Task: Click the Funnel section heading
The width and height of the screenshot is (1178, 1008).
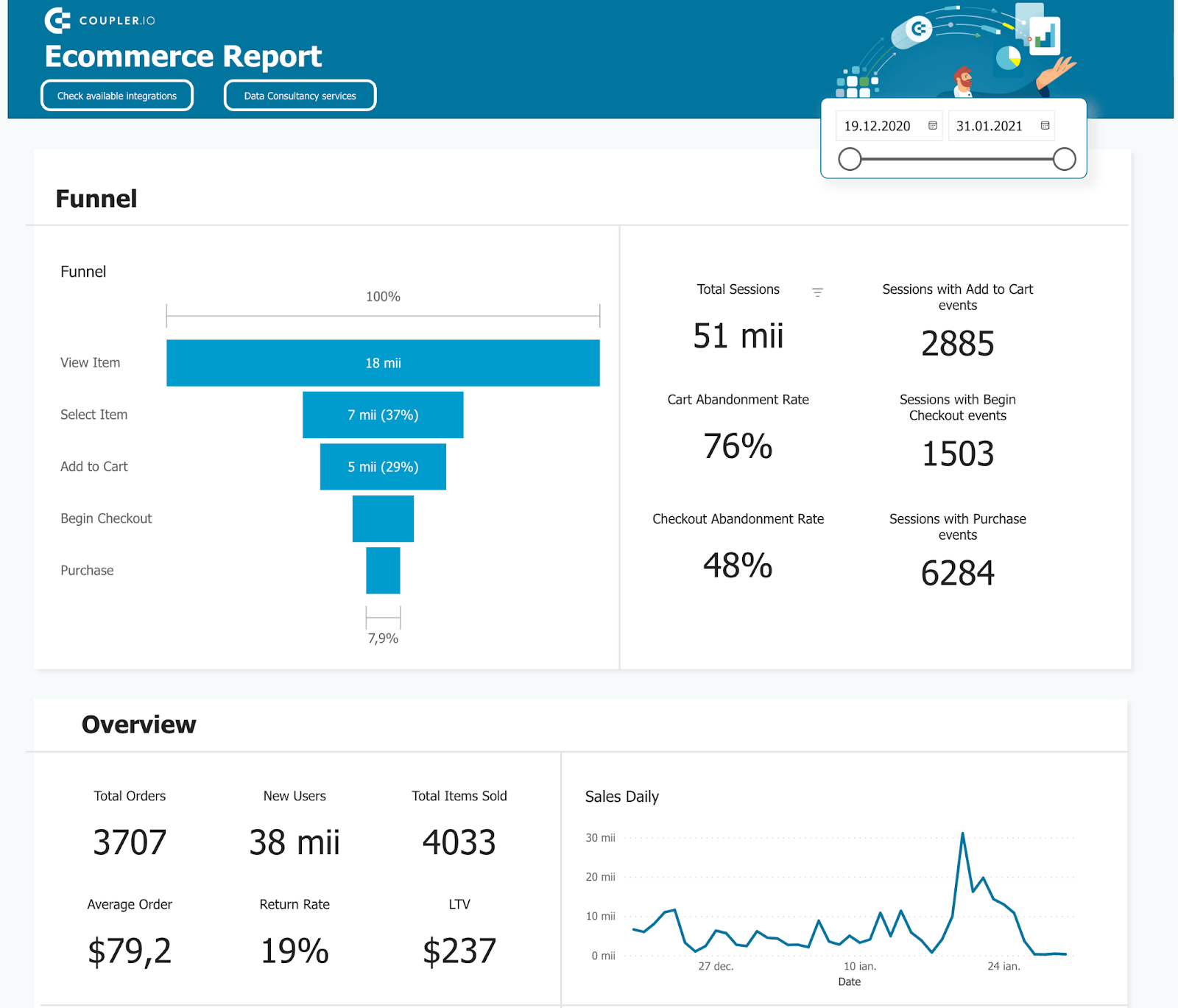Action: point(96,198)
